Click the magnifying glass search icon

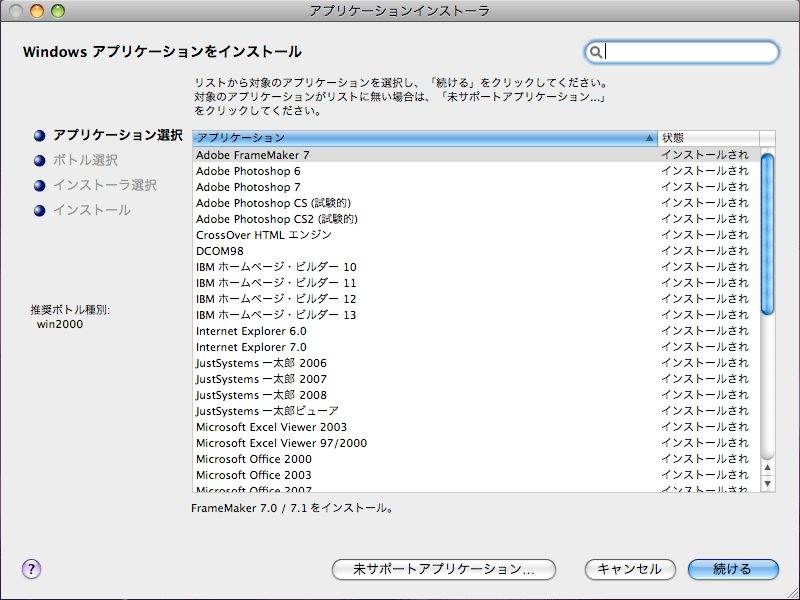tap(596, 52)
